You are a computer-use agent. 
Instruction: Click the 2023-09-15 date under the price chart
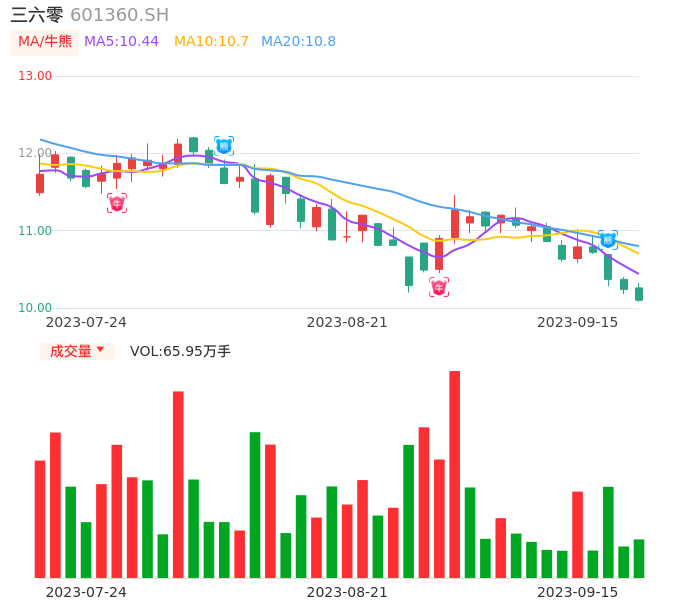click(578, 322)
